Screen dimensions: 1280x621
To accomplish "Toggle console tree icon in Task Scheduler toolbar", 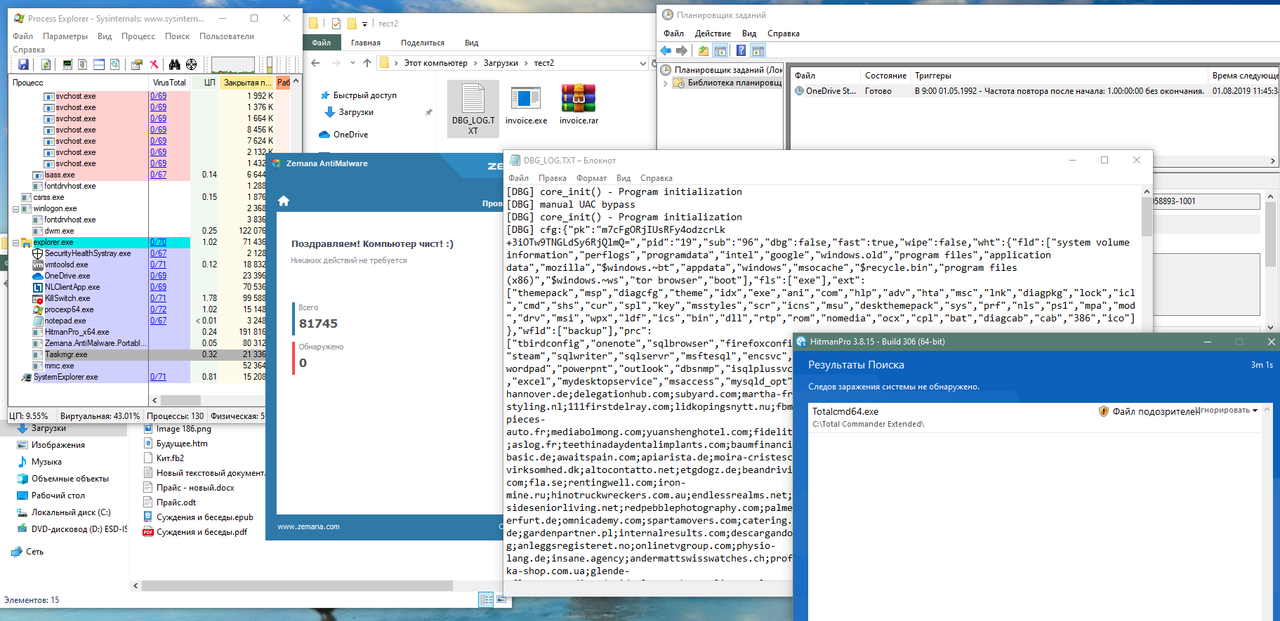I will point(720,50).
